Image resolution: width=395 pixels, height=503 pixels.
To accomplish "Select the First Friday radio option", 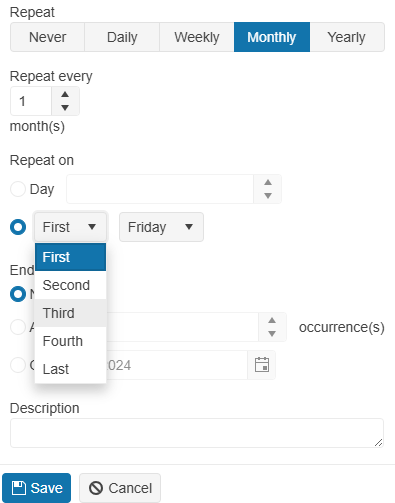I will pyautogui.click(x=18, y=227).
